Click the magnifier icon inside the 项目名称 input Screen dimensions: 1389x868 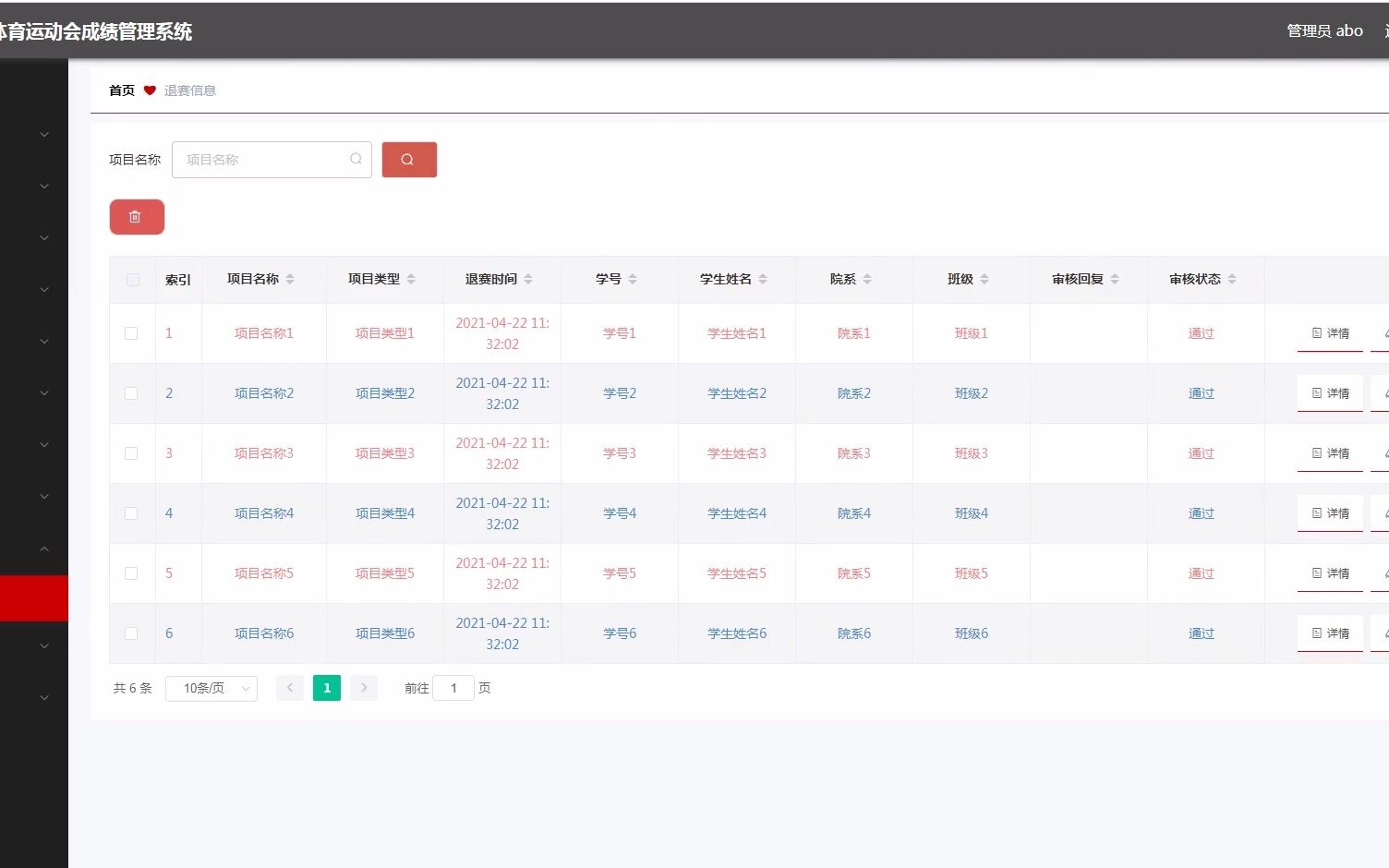(356, 159)
